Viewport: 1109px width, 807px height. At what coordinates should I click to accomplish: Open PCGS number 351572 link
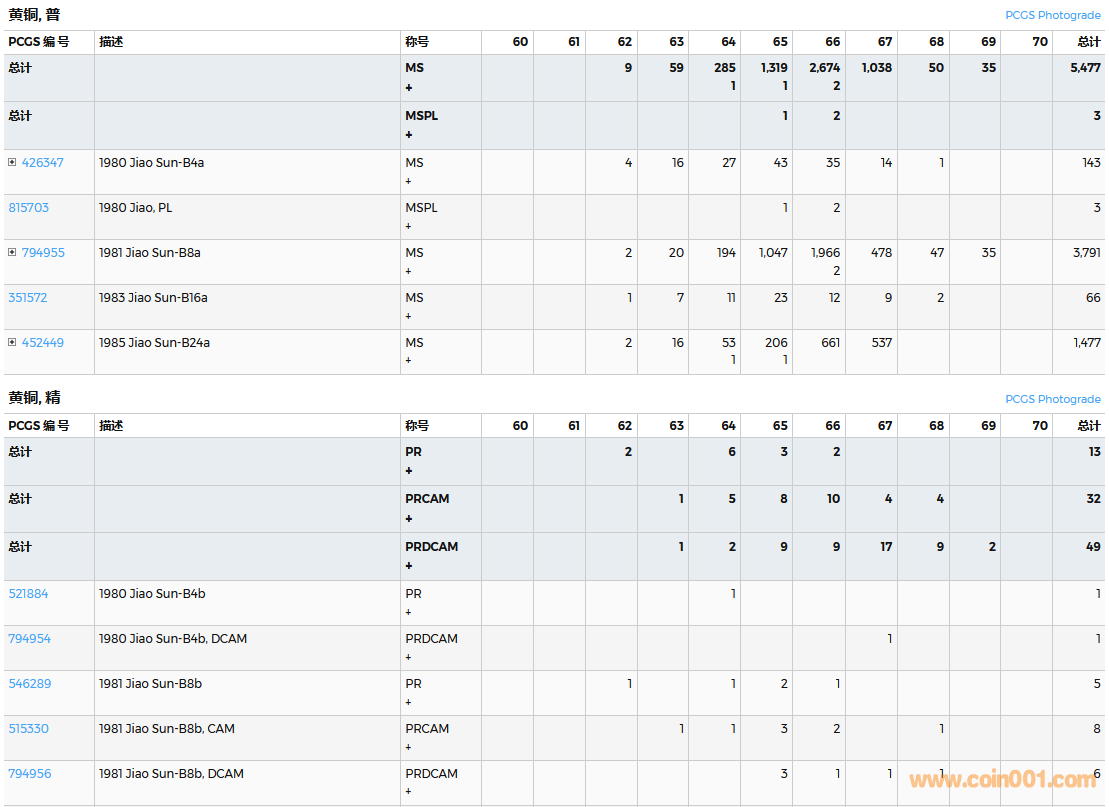pyautogui.click(x=28, y=298)
